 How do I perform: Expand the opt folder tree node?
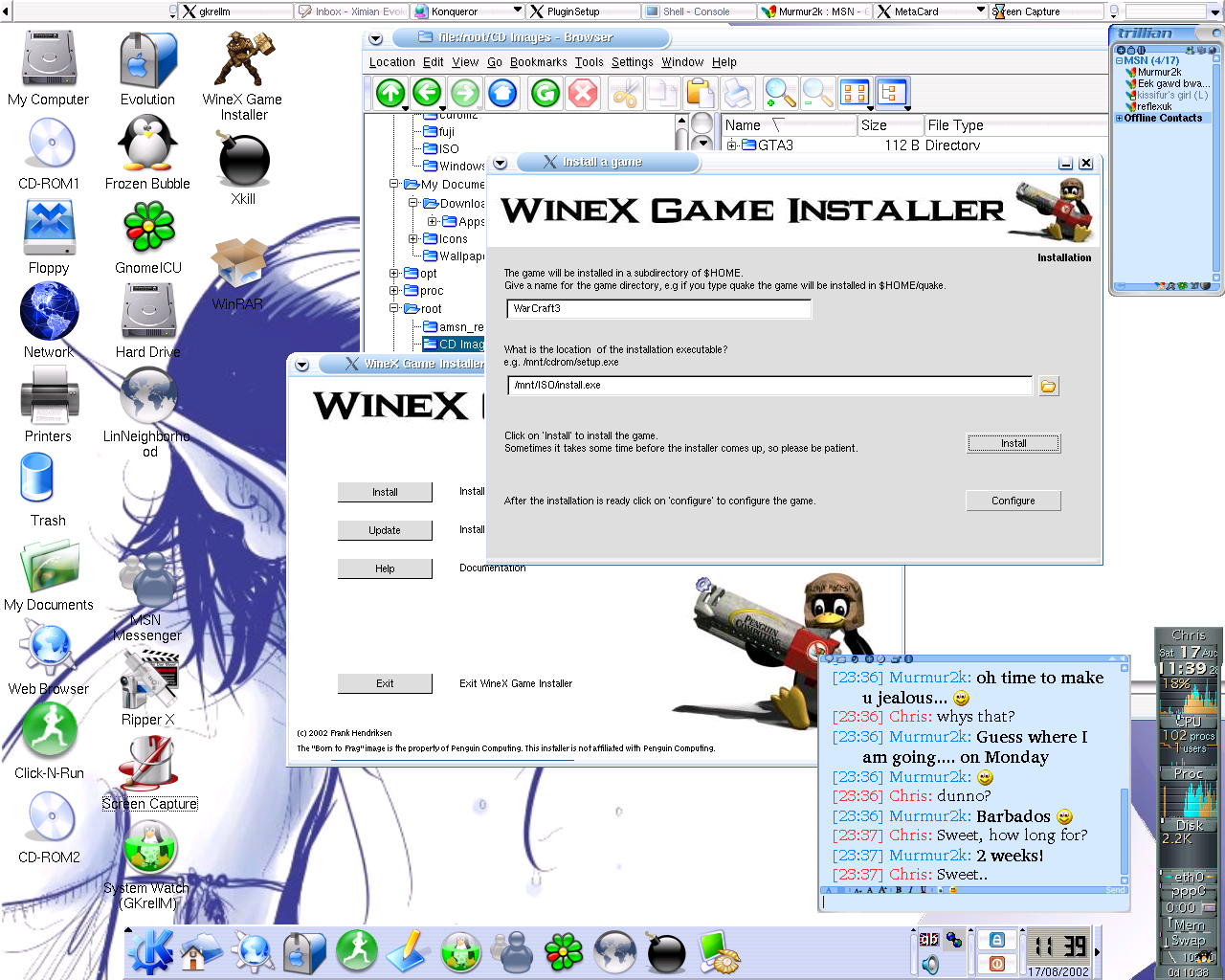394,274
